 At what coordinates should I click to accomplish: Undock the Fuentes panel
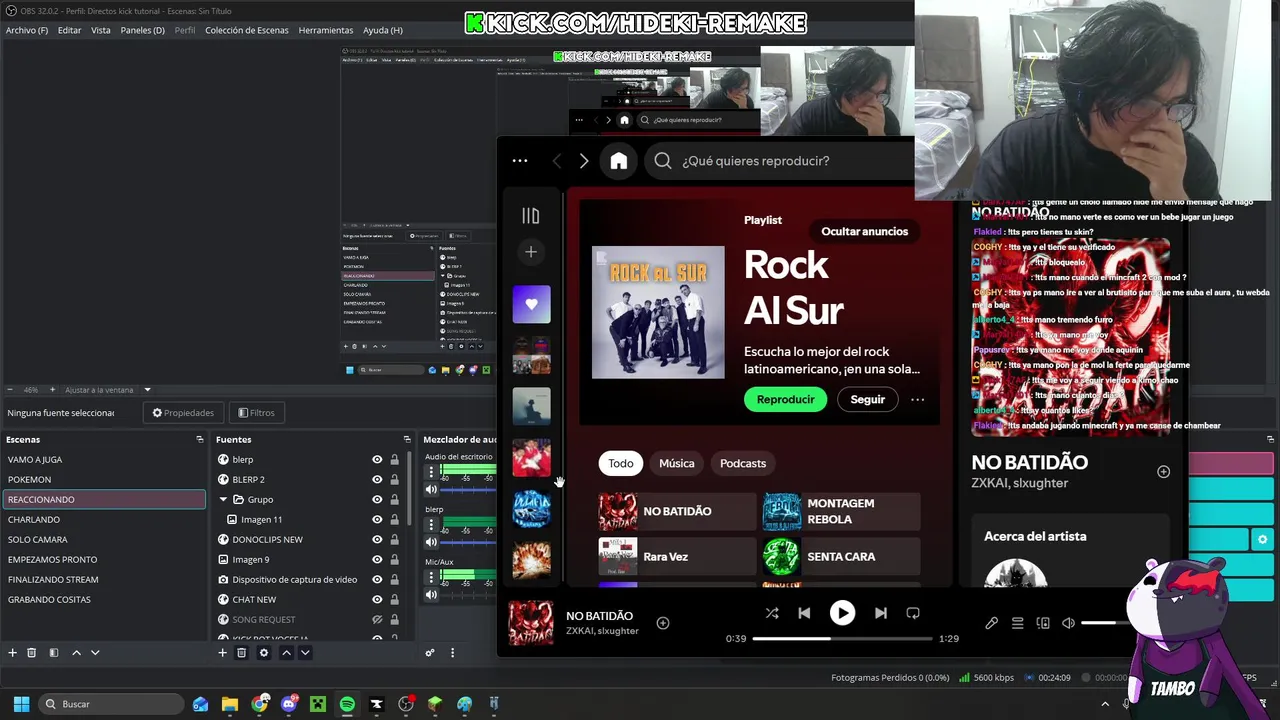pos(407,439)
